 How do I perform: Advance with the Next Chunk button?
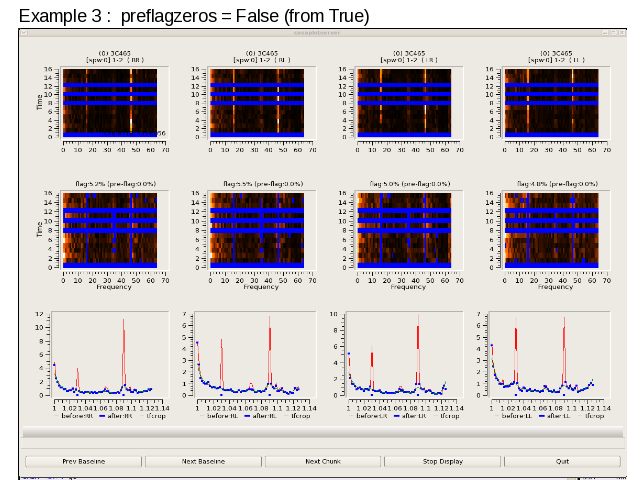click(323, 461)
